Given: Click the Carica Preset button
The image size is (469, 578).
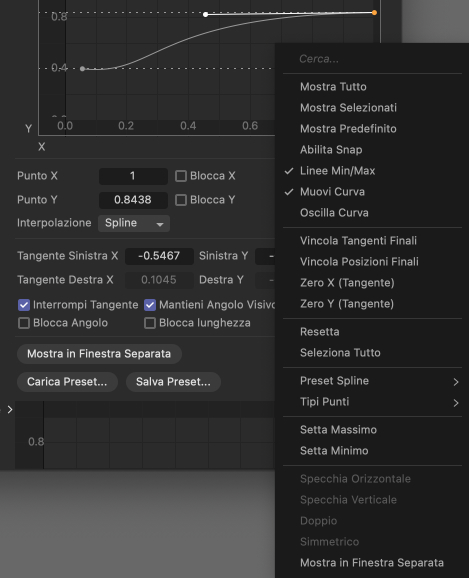Looking at the screenshot, I should pos(67,382).
